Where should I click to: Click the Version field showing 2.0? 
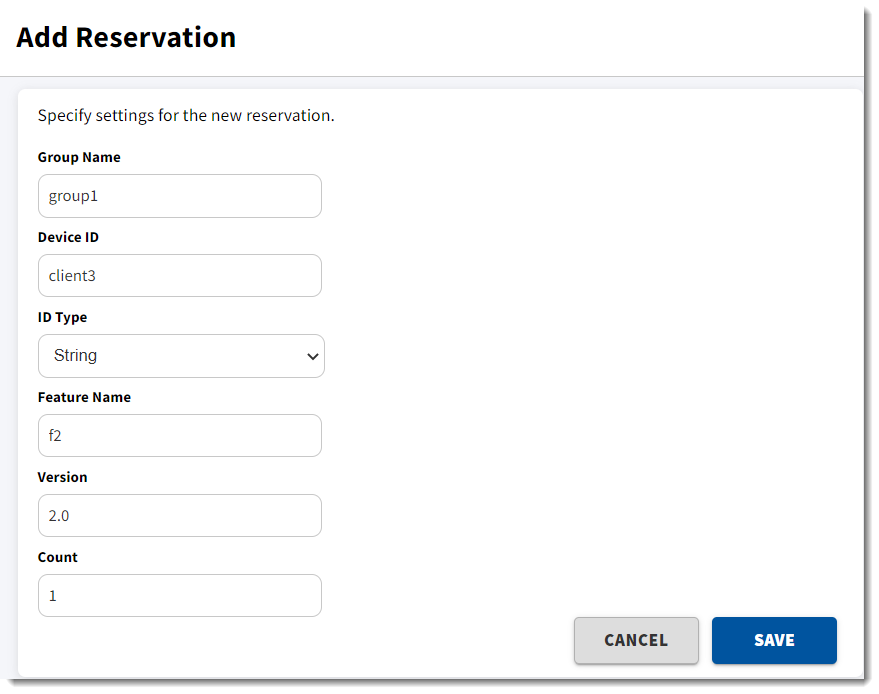coord(180,515)
